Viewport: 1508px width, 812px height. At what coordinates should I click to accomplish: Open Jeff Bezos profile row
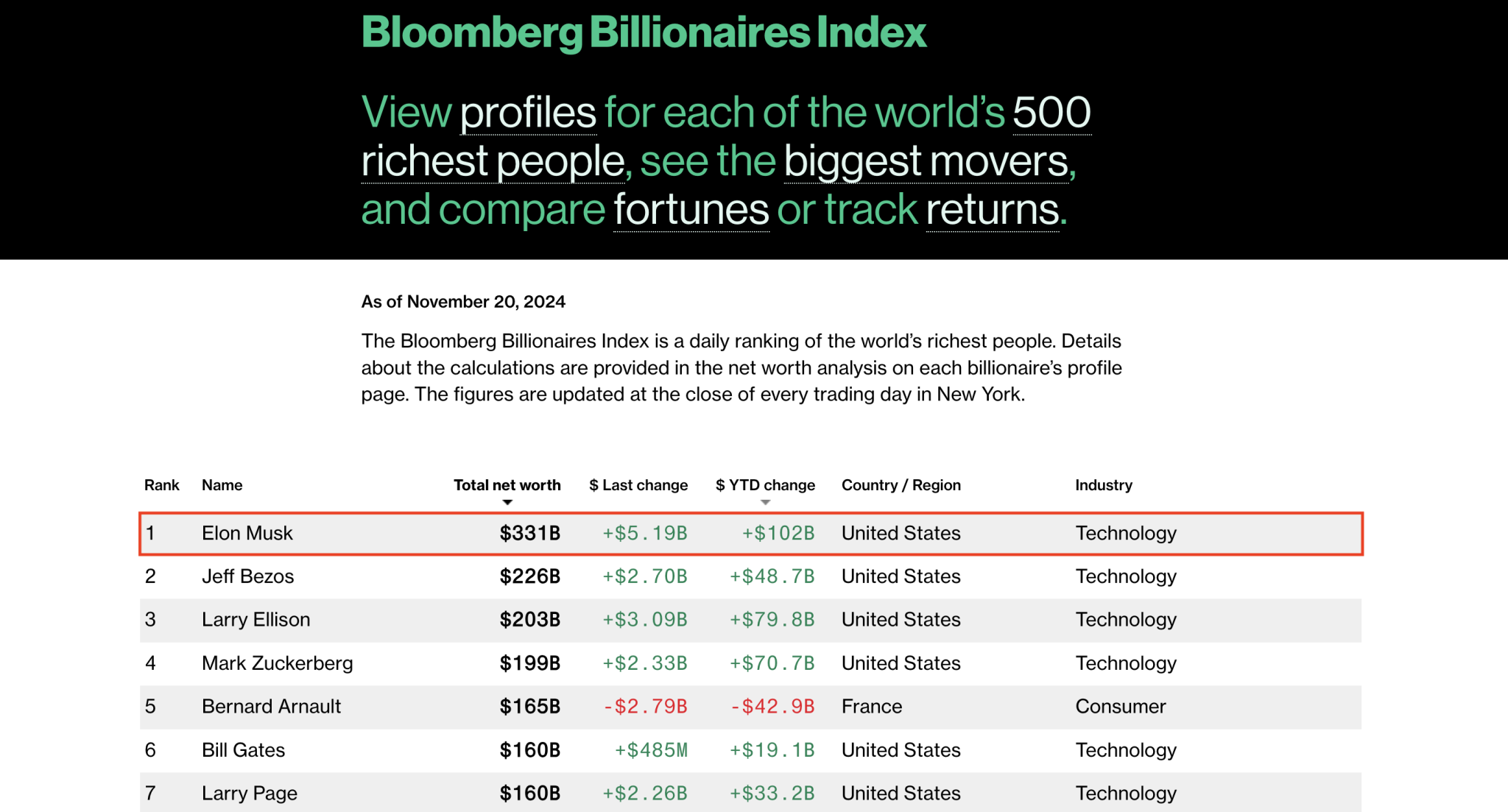(x=751, y=576)
